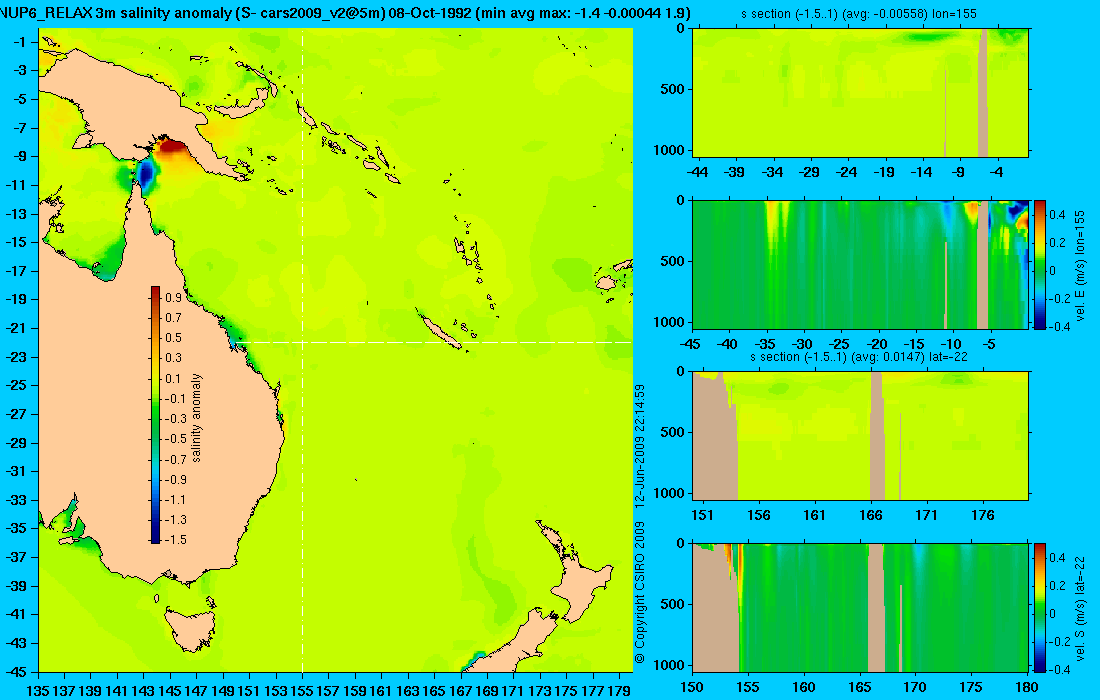Click the -0.3 tick on salinity colorbar

[x=175, y=419]
